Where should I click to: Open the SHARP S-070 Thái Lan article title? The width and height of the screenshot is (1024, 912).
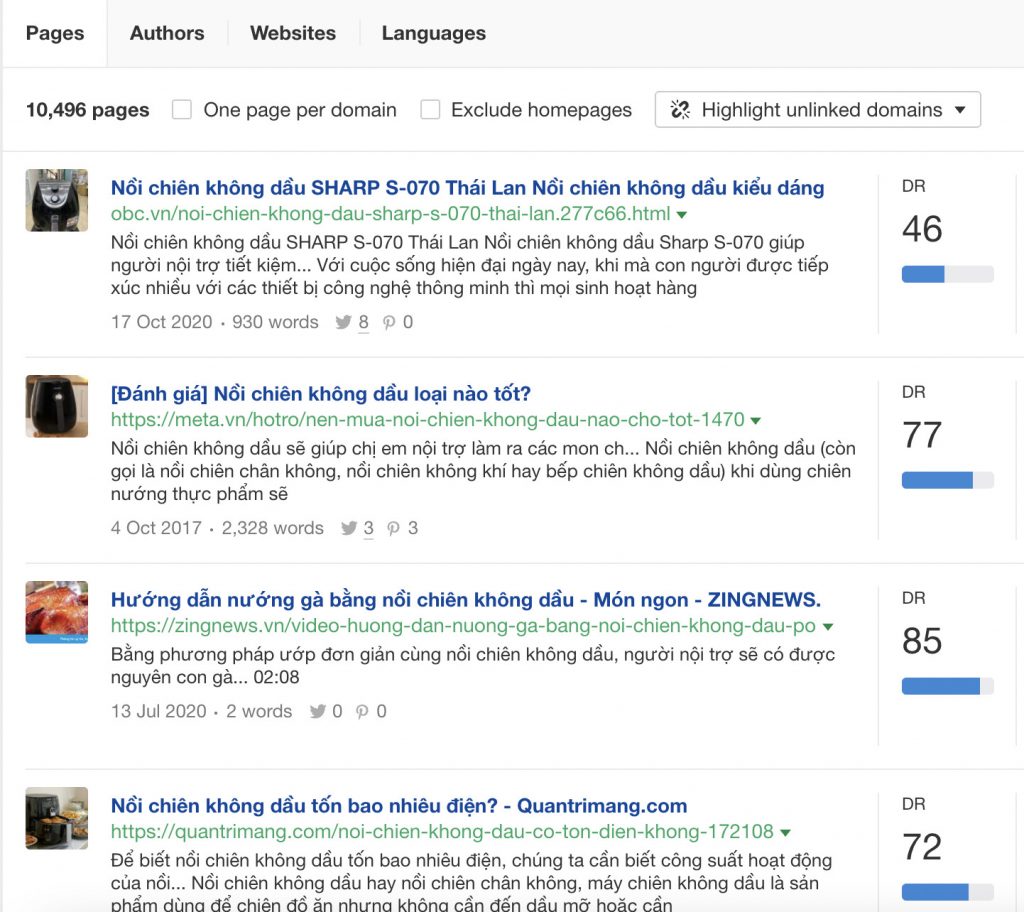click(468, 188)
